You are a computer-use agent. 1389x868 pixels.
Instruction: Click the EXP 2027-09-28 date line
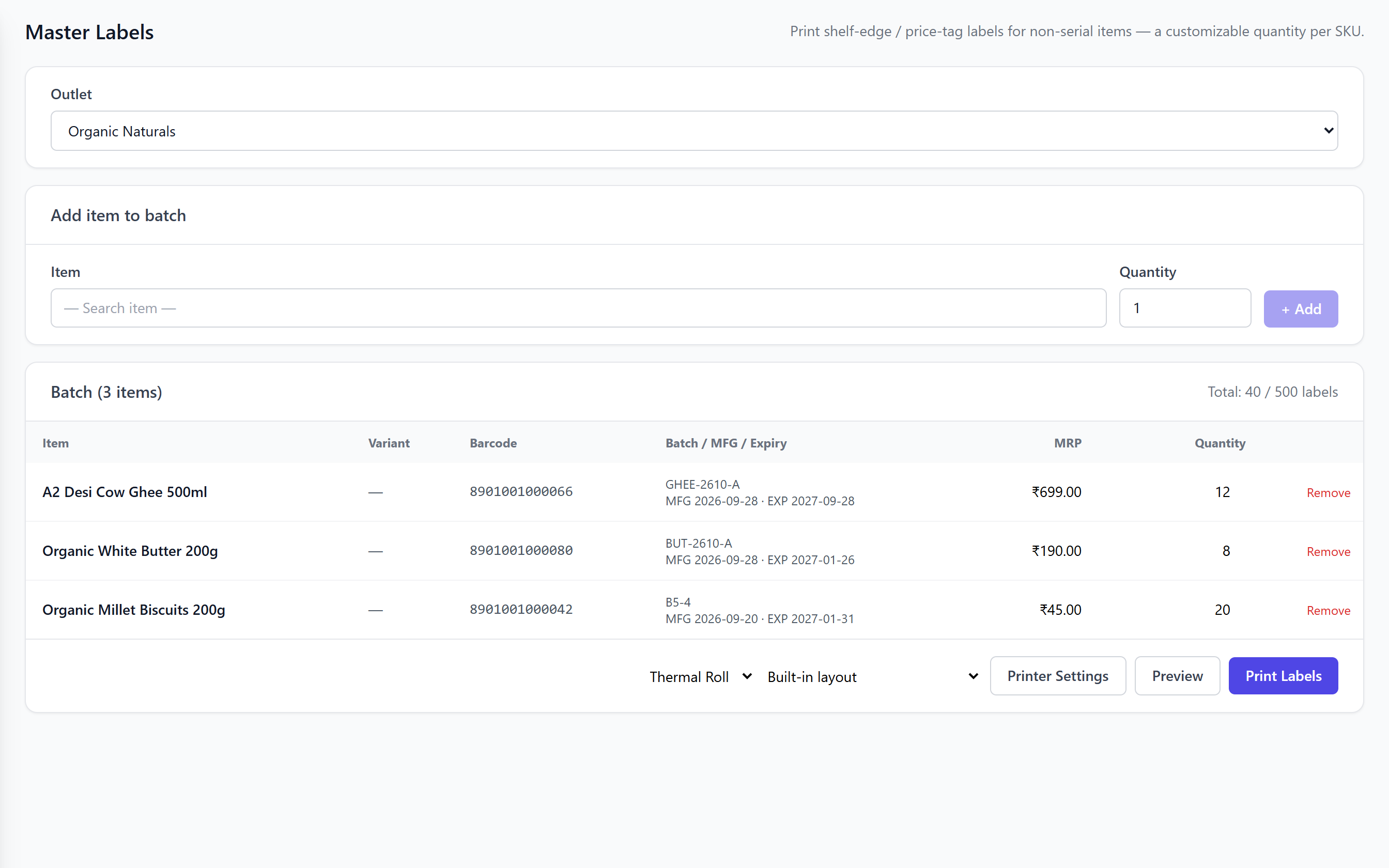[x=810, y=501]
